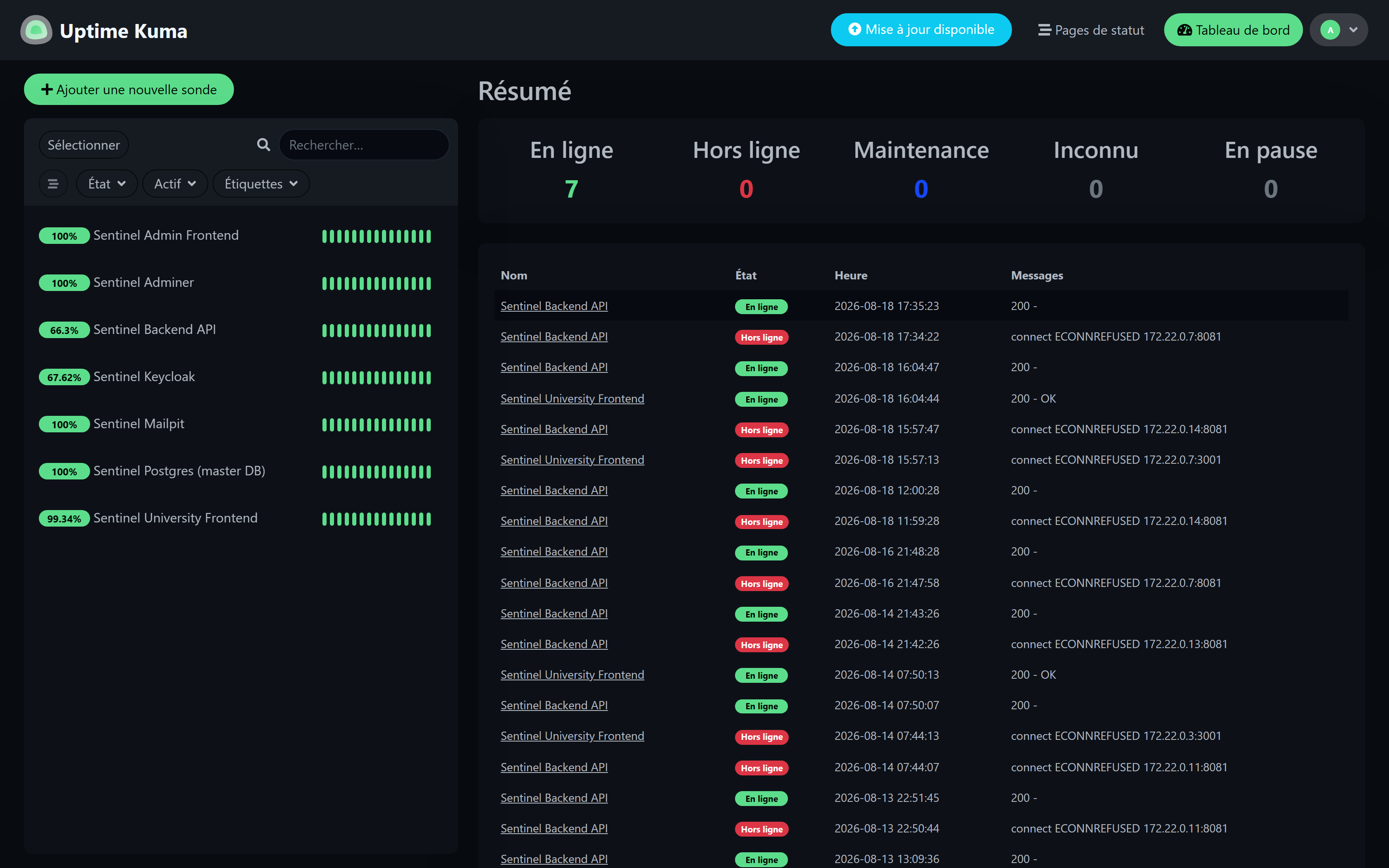The height and width of the screenshot is (868, 1389).
Task: Click Hors ligne badge at 21:42:26
Action: click(x=761, y=645)
